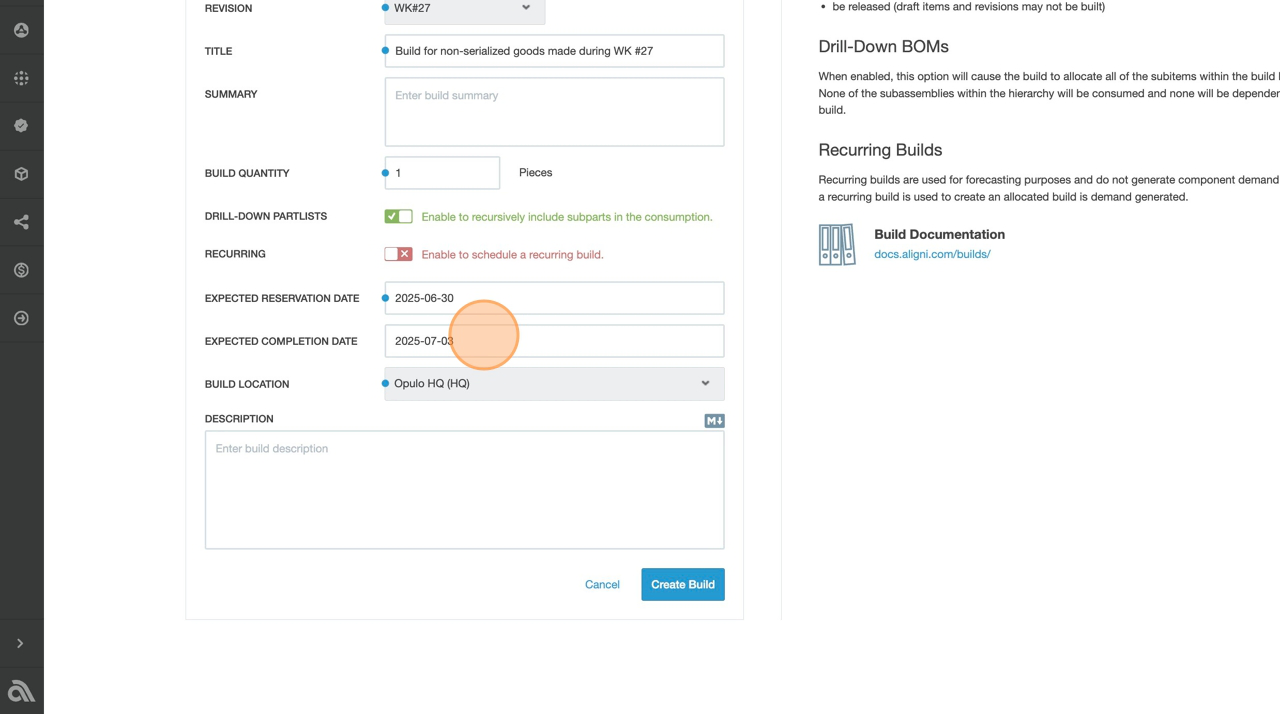Click into the Summary text area
The height and width of the screenshot is (714, 1280).
[554, 112]
